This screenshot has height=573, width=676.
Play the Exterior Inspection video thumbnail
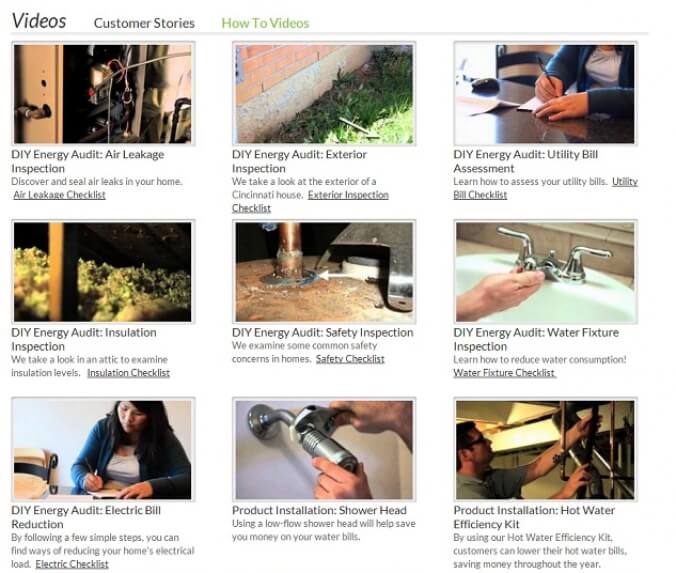pos(324,94)
